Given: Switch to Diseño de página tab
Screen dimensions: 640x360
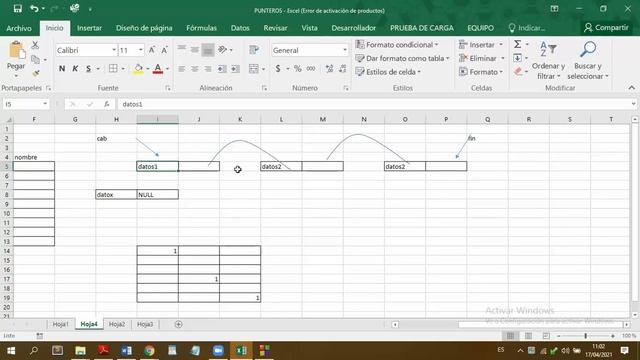Looking at the screenshot, I should (x=144, y=28).
